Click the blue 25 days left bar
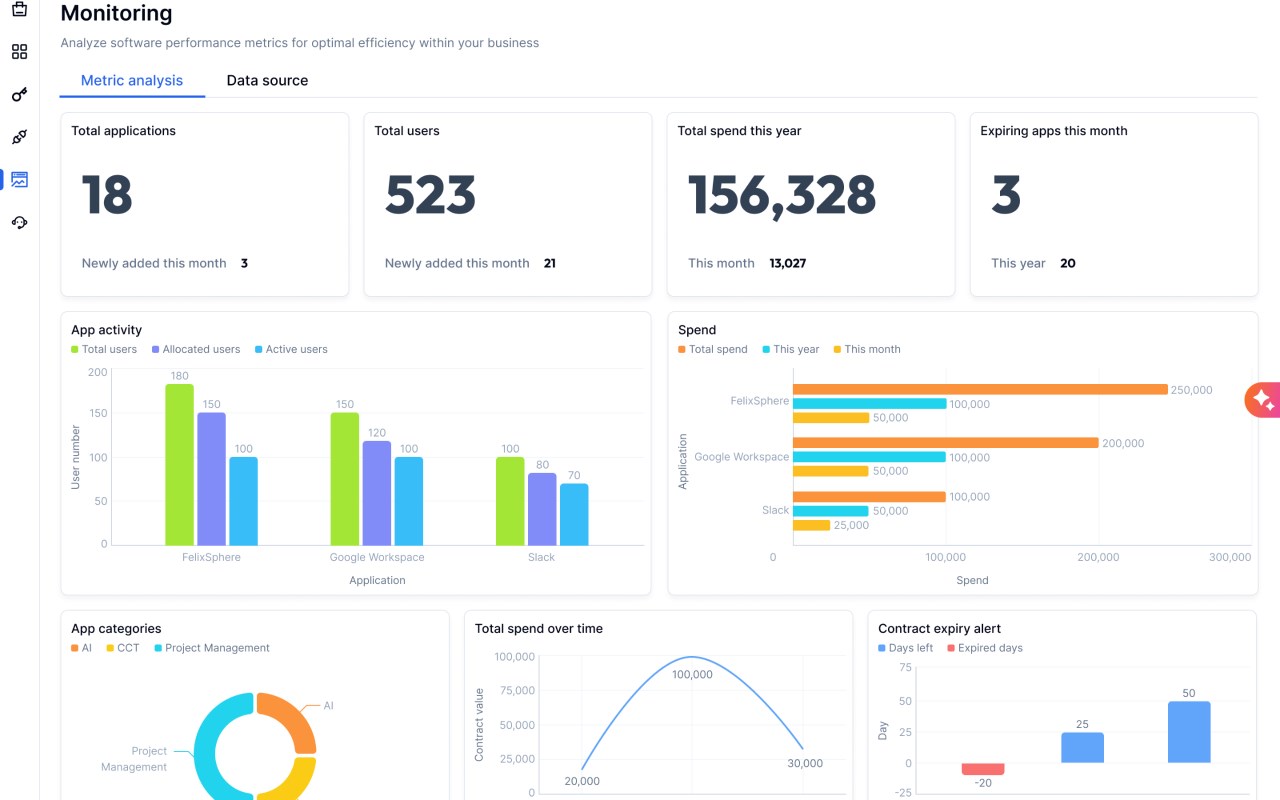 pyautogui.click(x=1083, y=748)
